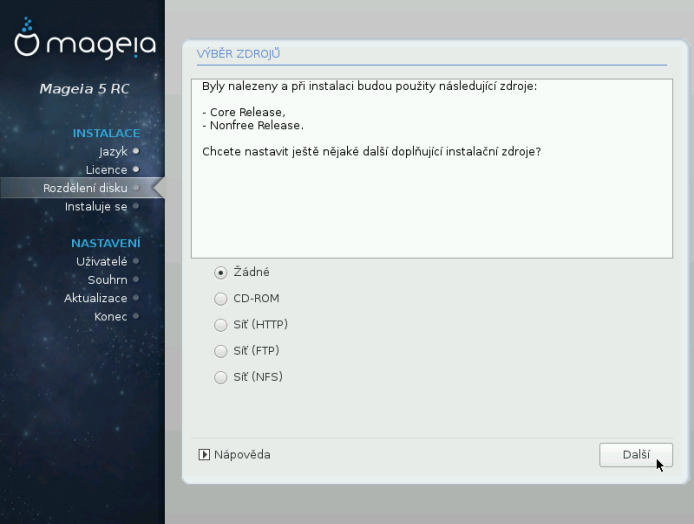The width and height of the screenshot is (694, 524).
Task: Click the Mageia 5 RC title
Action: (x=84, y=89)
